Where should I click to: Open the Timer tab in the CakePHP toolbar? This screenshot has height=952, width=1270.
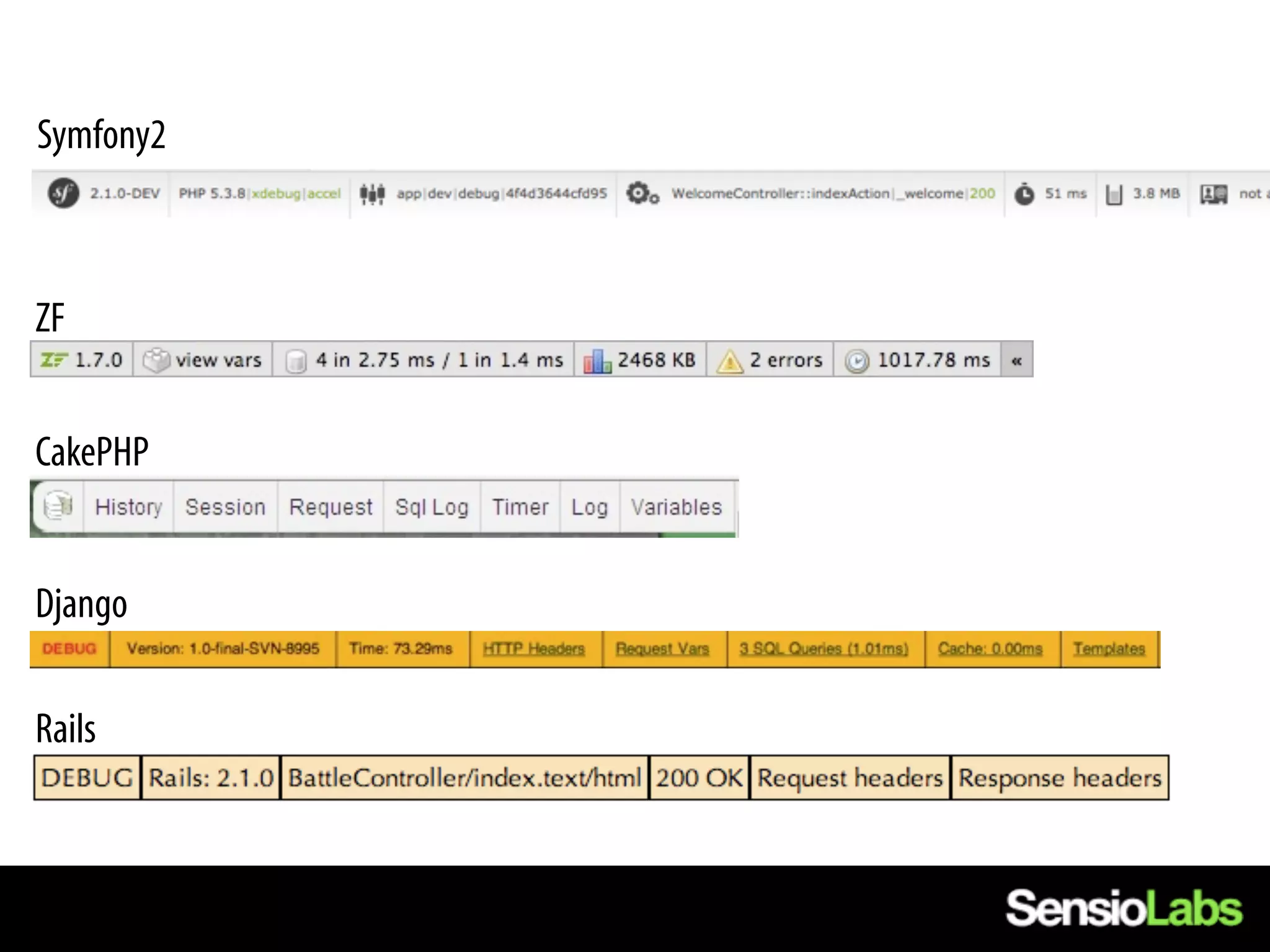coord(520,507)
